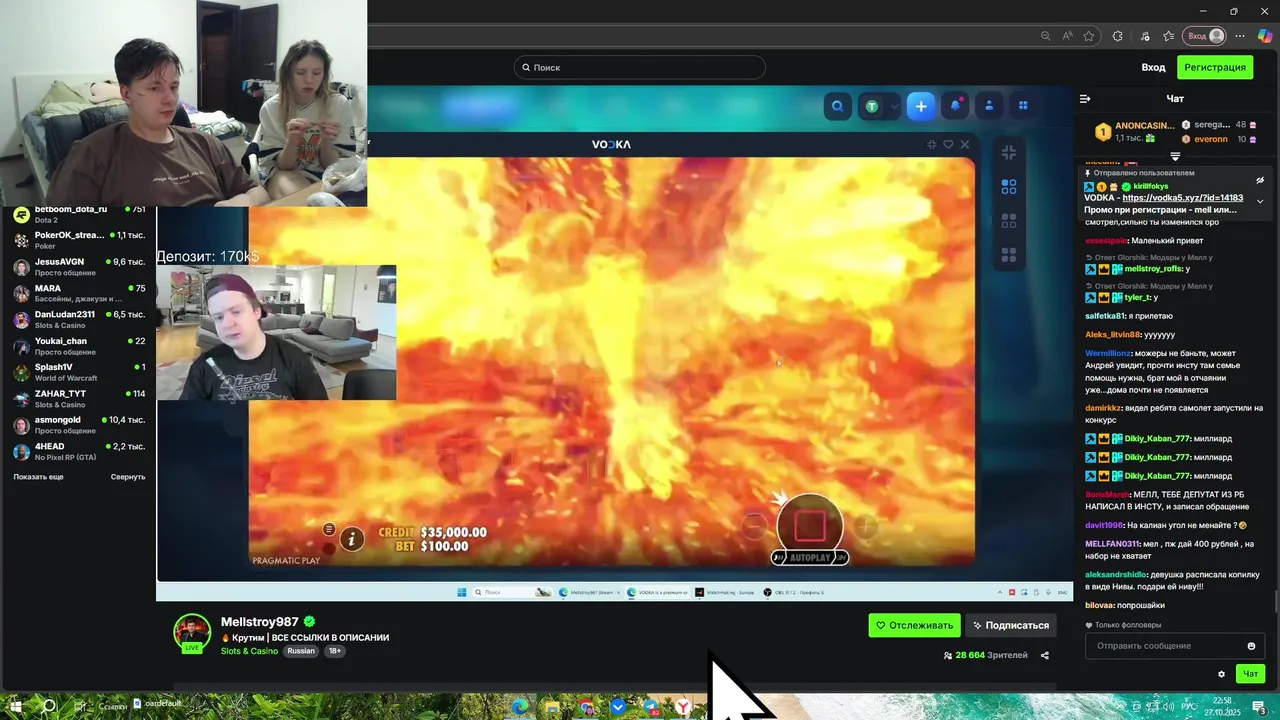Select the blue four-tile layout in game side panel

(x=1009, y=187)
